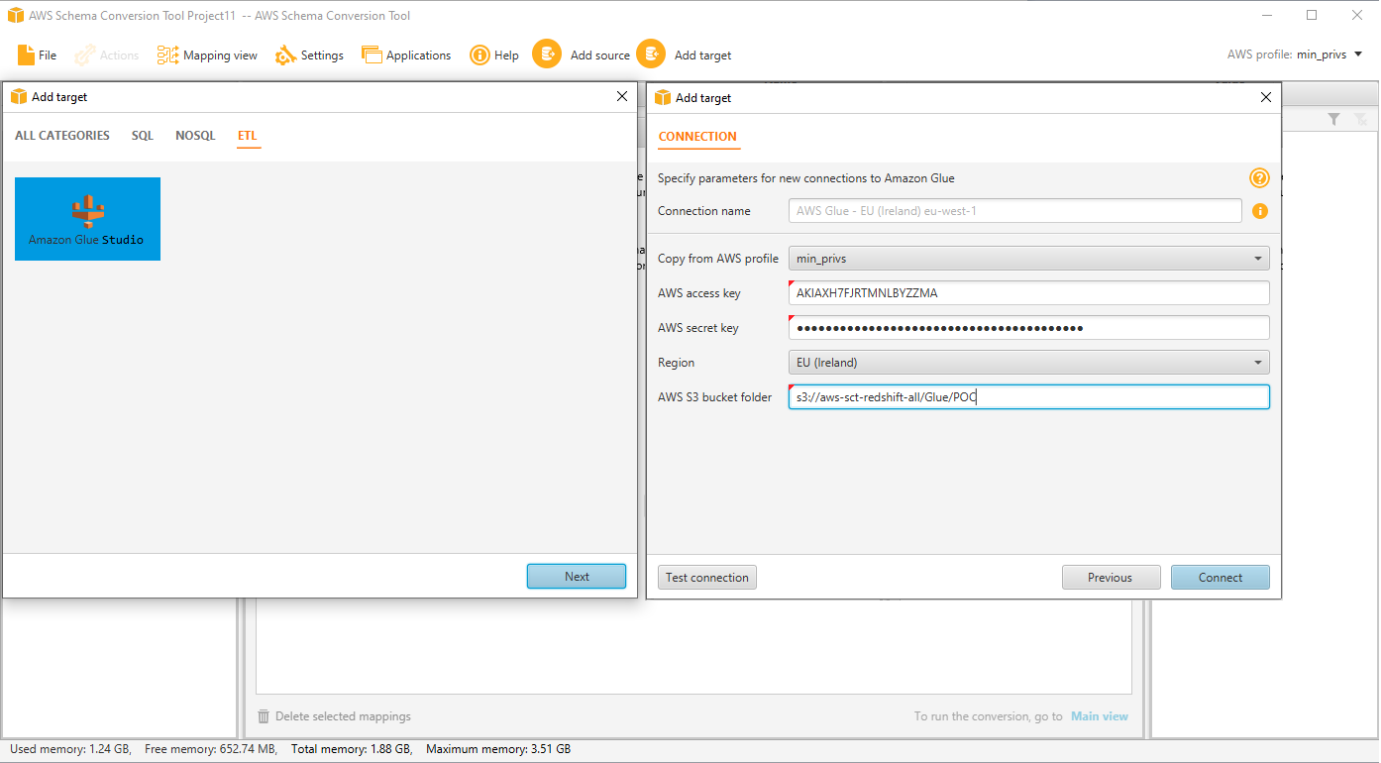
Task: Open the Help menu
Action: coord(494,55)
